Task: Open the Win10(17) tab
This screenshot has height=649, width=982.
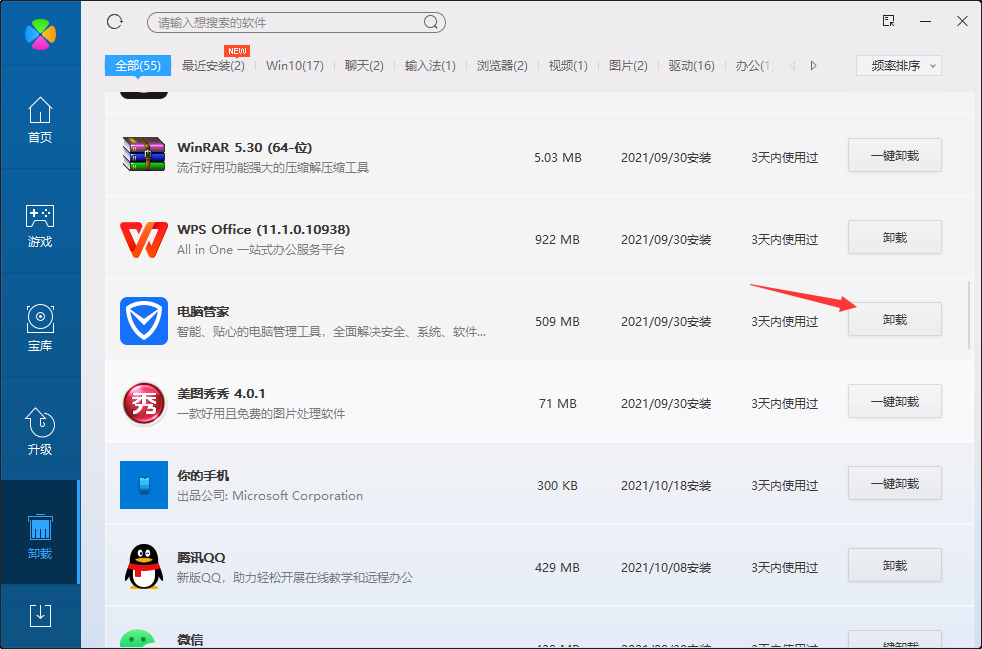Action: click(x=294, y=66)
